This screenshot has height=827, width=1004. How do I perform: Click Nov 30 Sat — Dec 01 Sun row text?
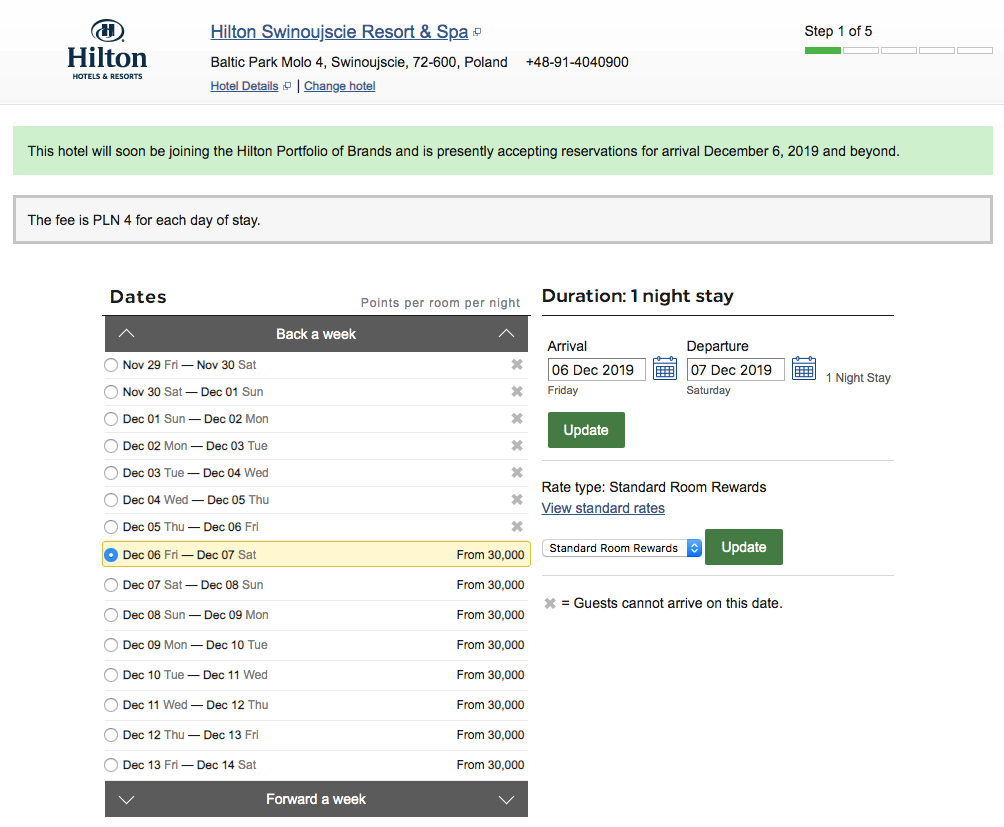(x=193, y=392)
